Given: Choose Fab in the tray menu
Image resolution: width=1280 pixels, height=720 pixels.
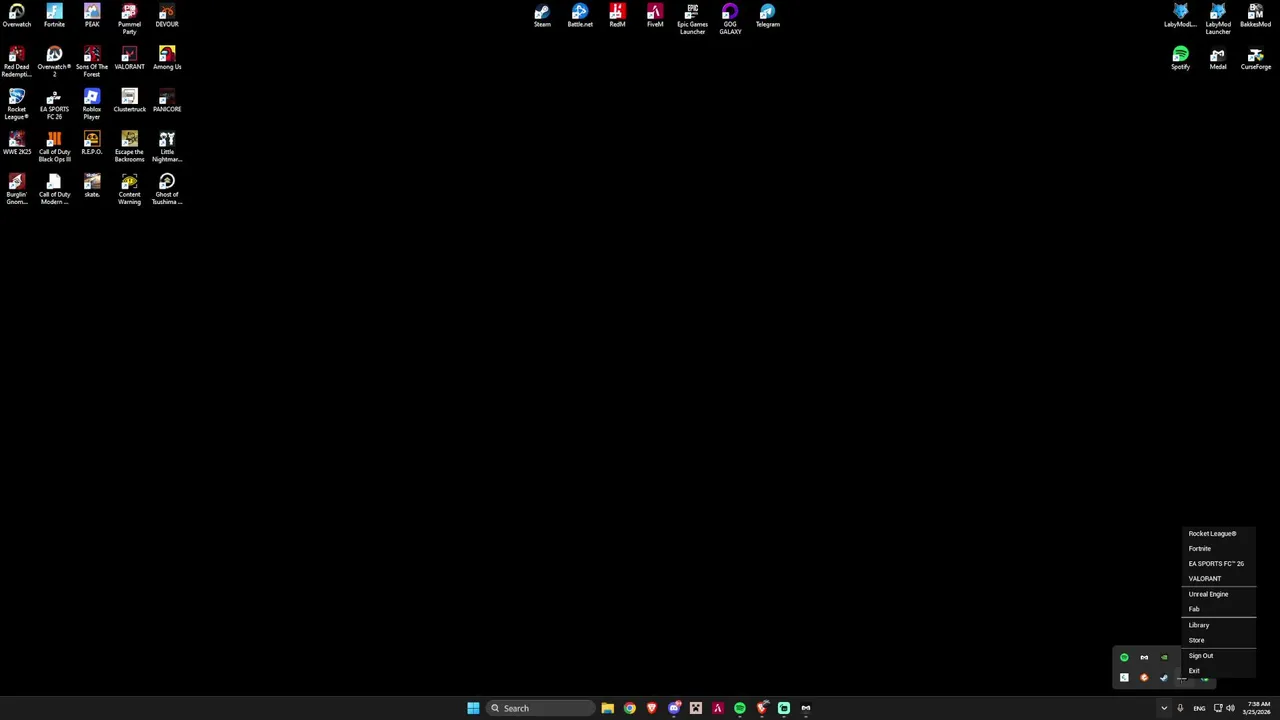Looking at the screenshot, I should click(x=1219, y=609).
